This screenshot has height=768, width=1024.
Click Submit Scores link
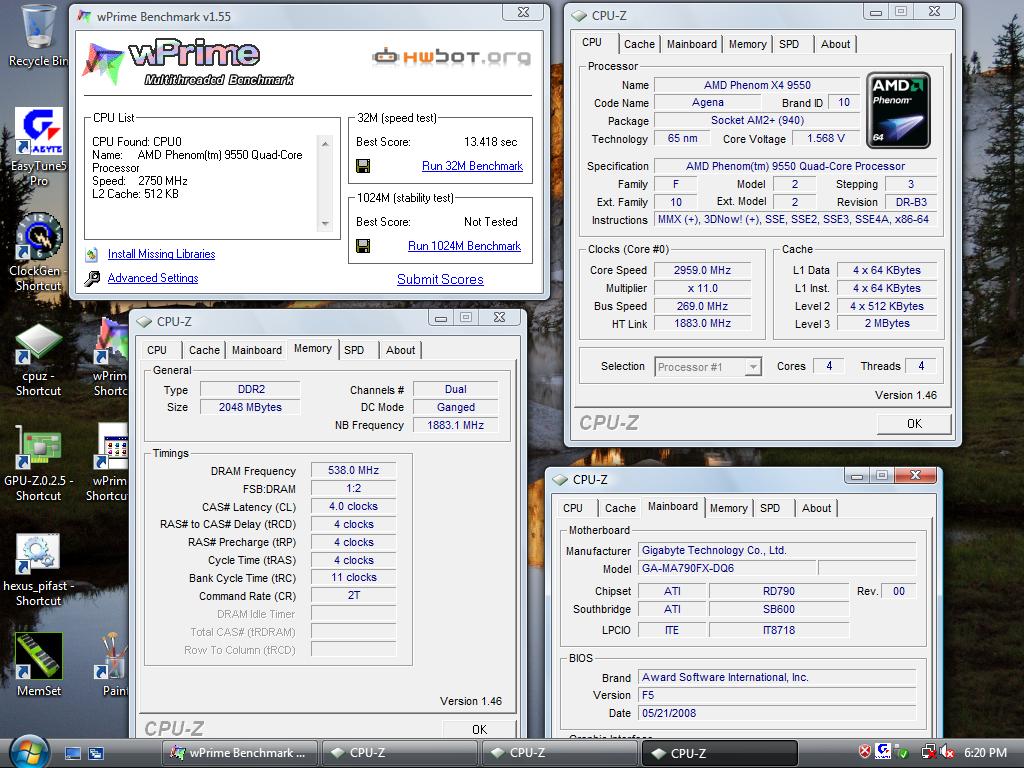[x=440, y=280]
